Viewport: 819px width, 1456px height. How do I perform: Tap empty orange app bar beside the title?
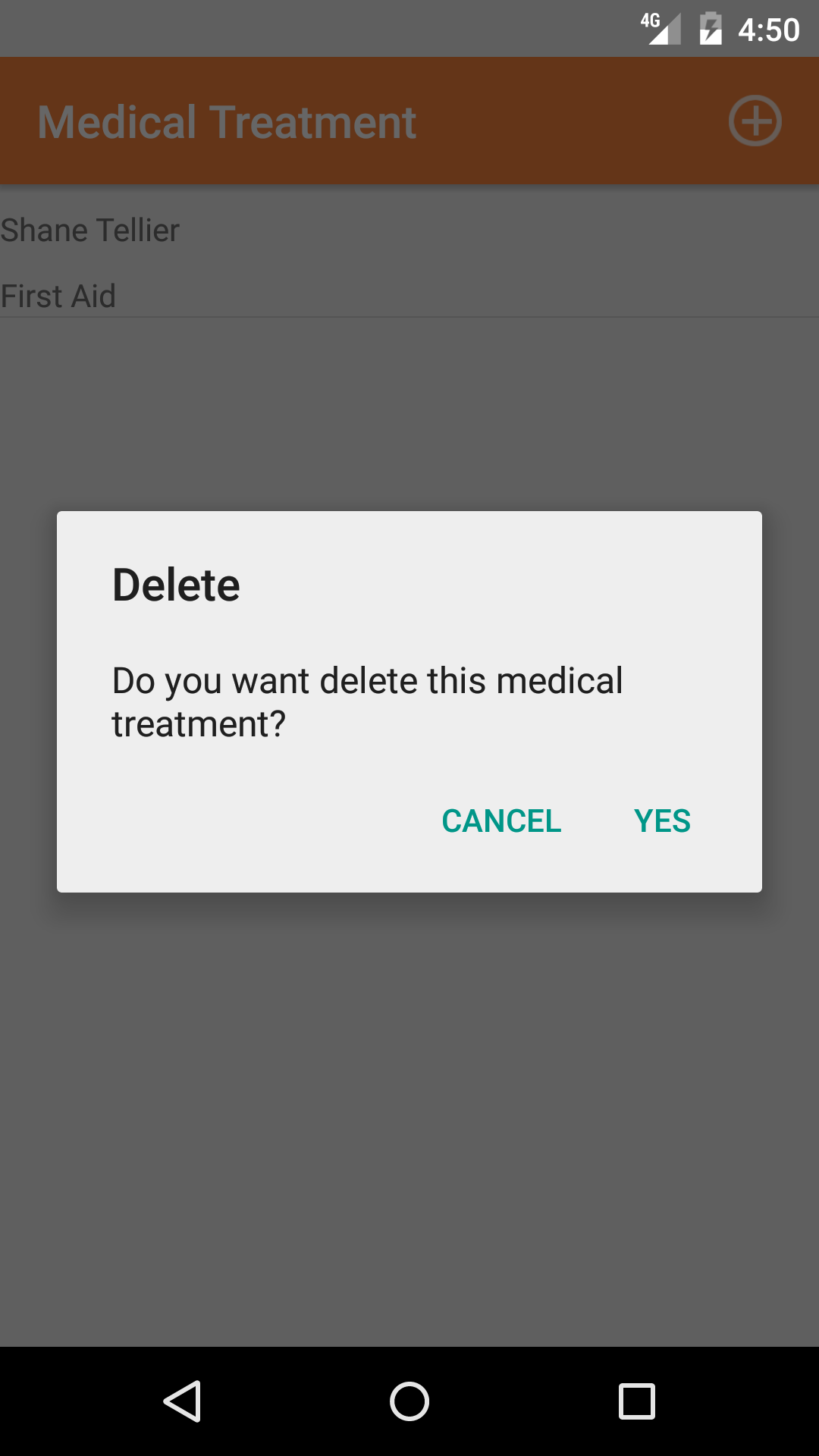coord(569,121)
